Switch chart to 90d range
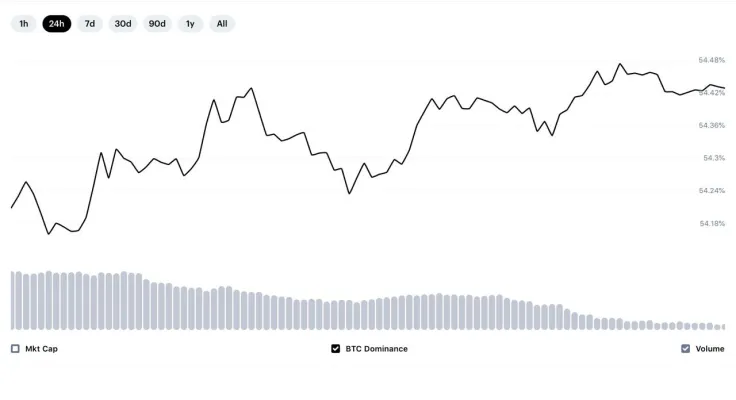The width and height of the screenshot is (736, 400). coord(157,23)
